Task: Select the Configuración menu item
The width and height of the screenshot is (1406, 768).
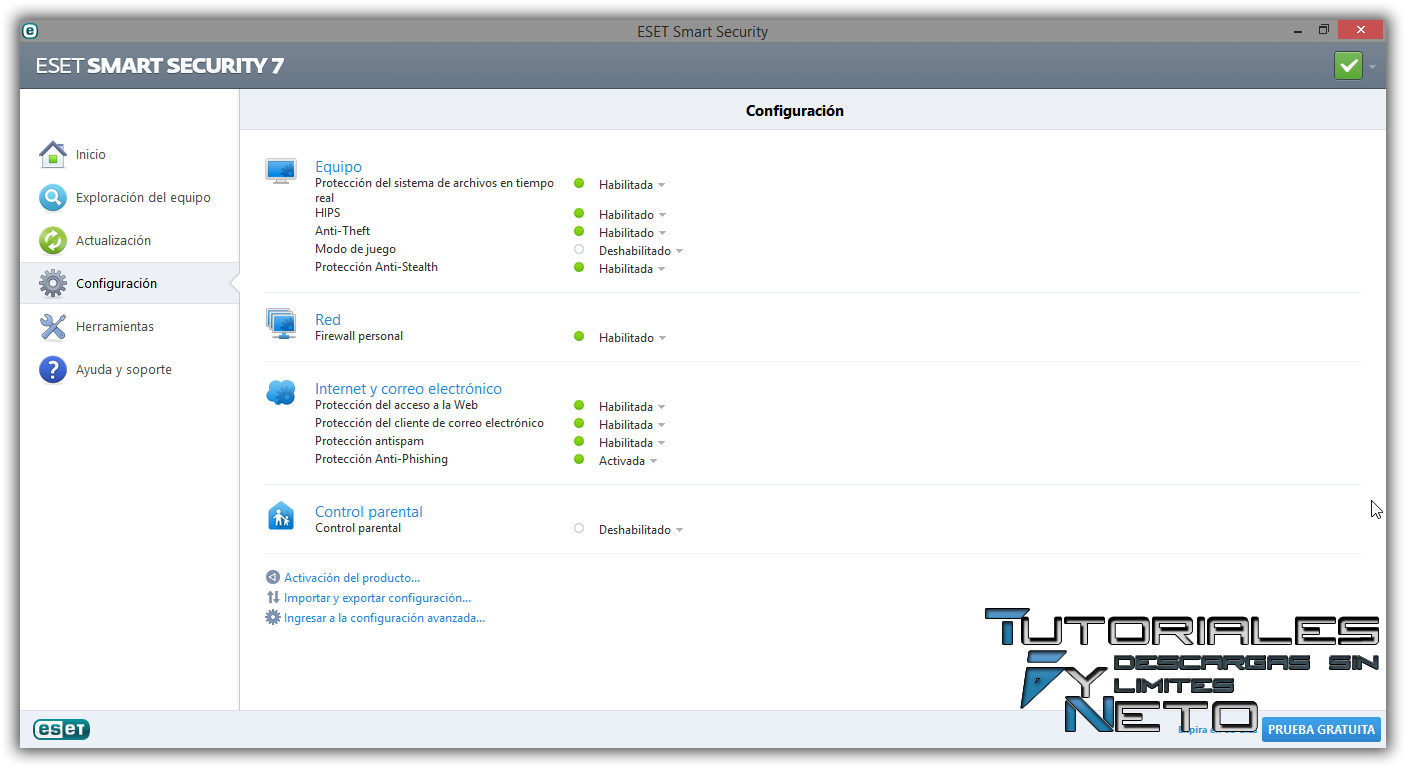Action: [129, 284]
